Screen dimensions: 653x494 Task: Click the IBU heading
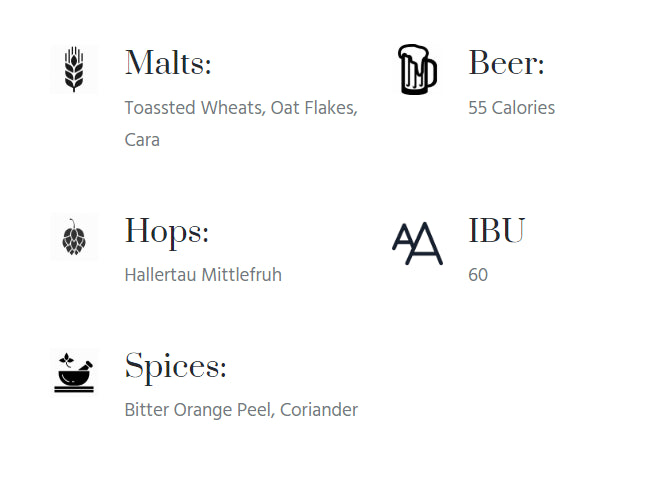(x=496, y=231)
